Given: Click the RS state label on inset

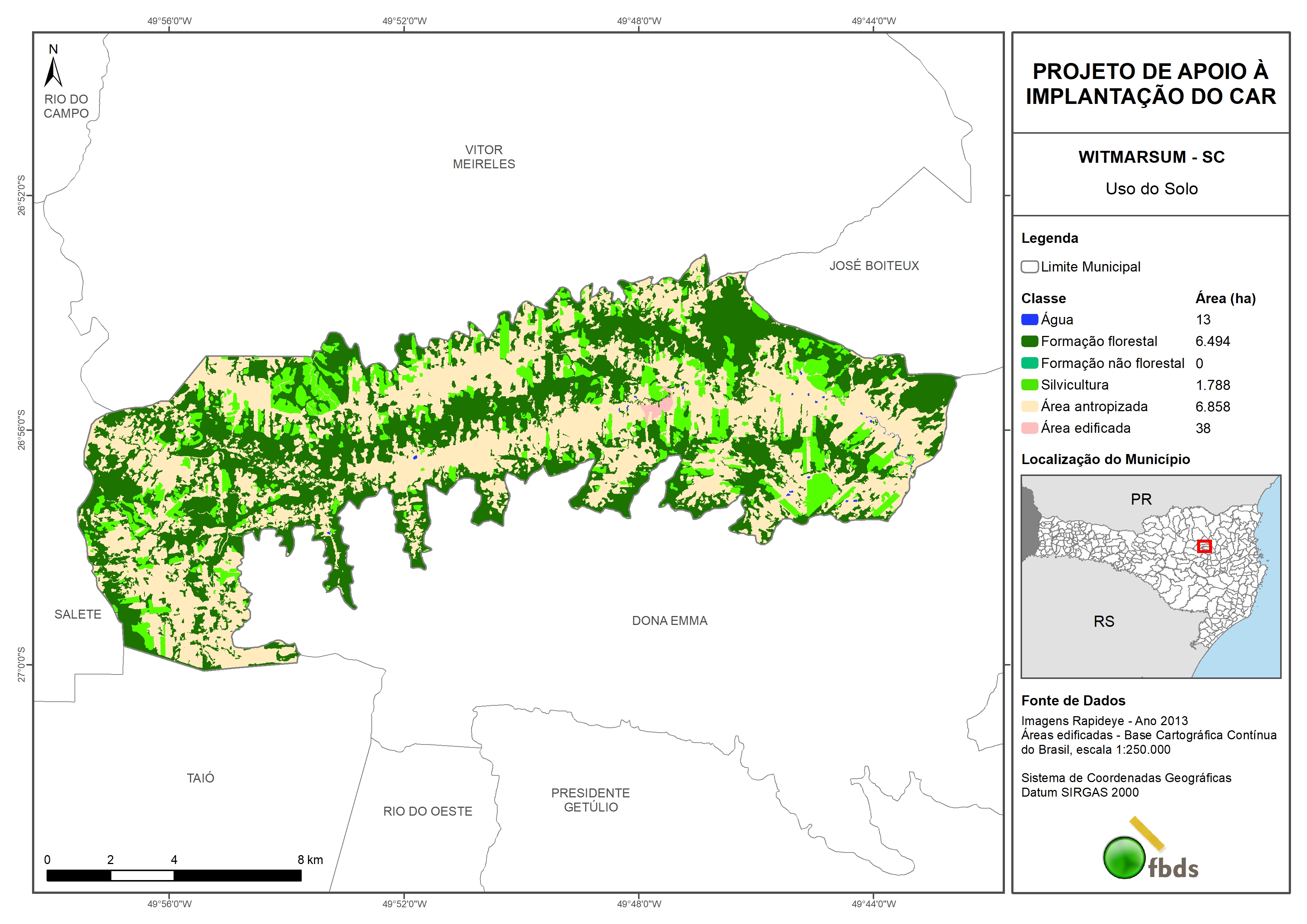Looking at the screenshot, I should pyautogui.click(x=1104, y=621).
